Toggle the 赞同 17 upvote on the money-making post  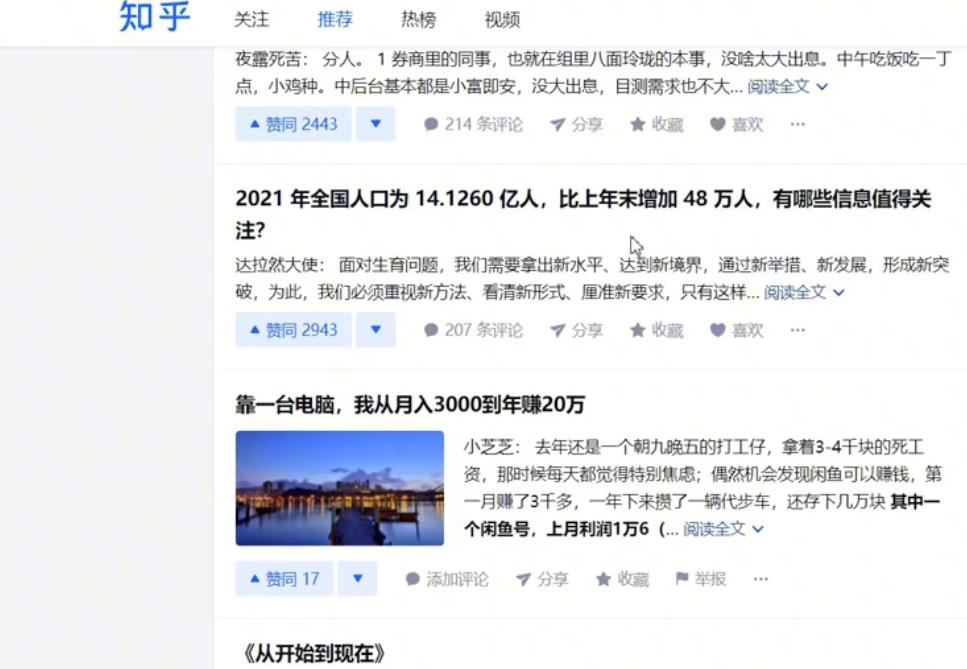tap(283, 578)
